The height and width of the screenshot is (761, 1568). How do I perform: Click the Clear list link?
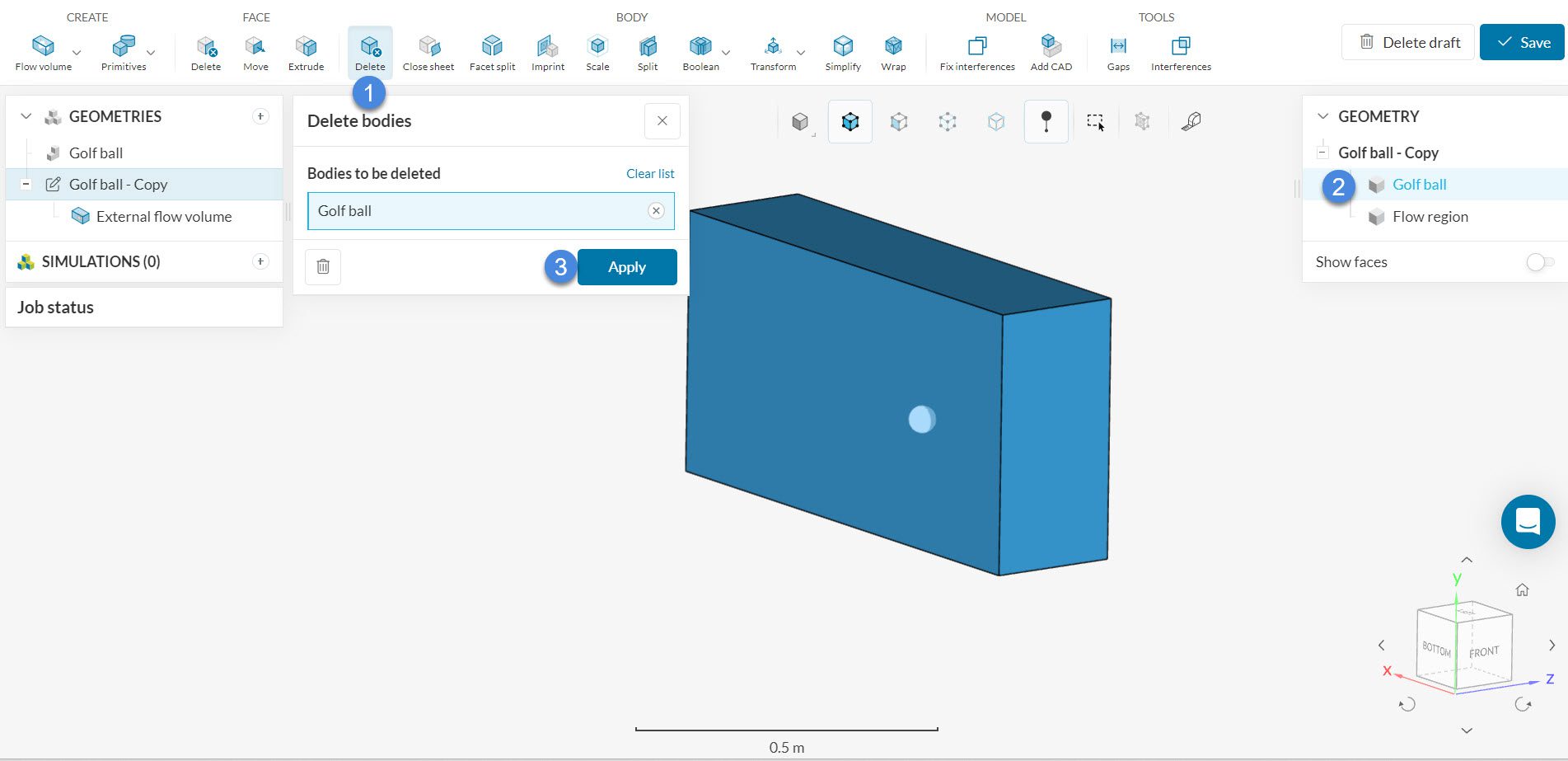649,174
